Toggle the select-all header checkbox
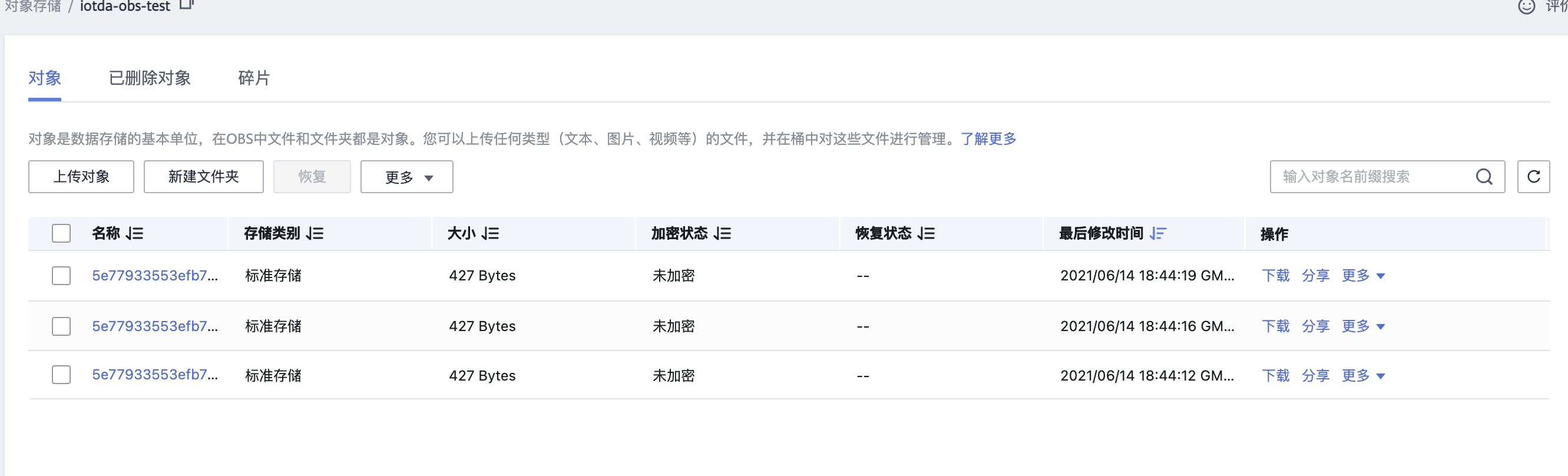 [x=61, y=233]
